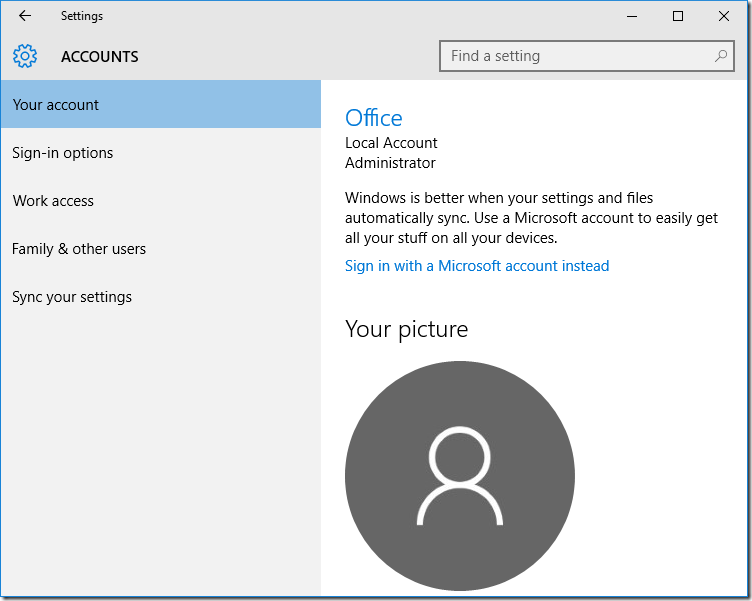The image size is (752, 601).
Task: Click the search magnifier icon
Action: pyautogui.click(x=720, y=56)
